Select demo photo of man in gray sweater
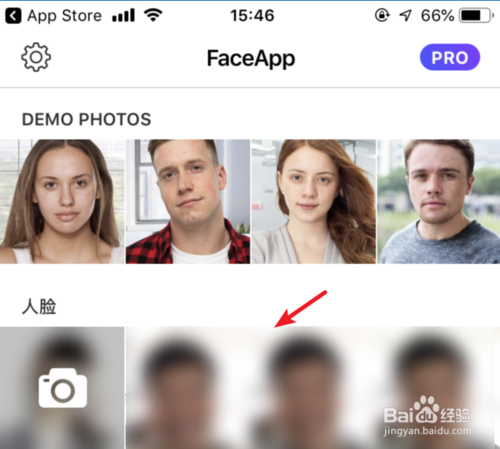Image resolution: width=500 pixels, height=449 pixels. coord(439,201)
